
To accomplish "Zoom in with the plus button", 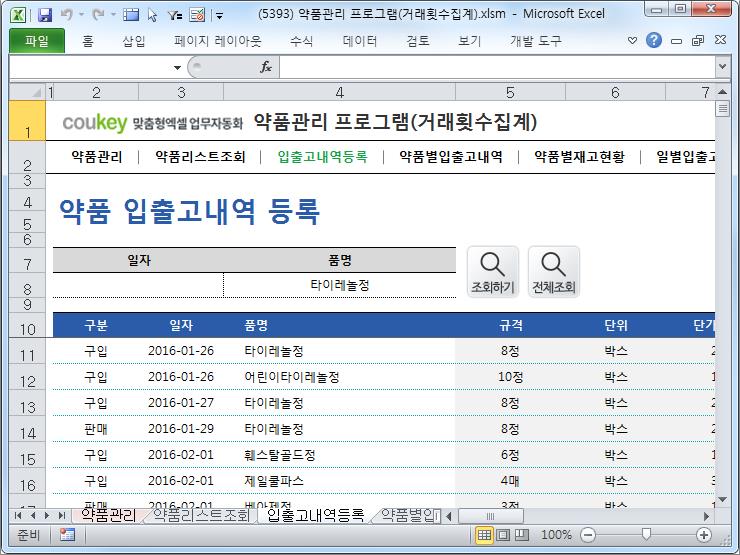I will [704, 535].
